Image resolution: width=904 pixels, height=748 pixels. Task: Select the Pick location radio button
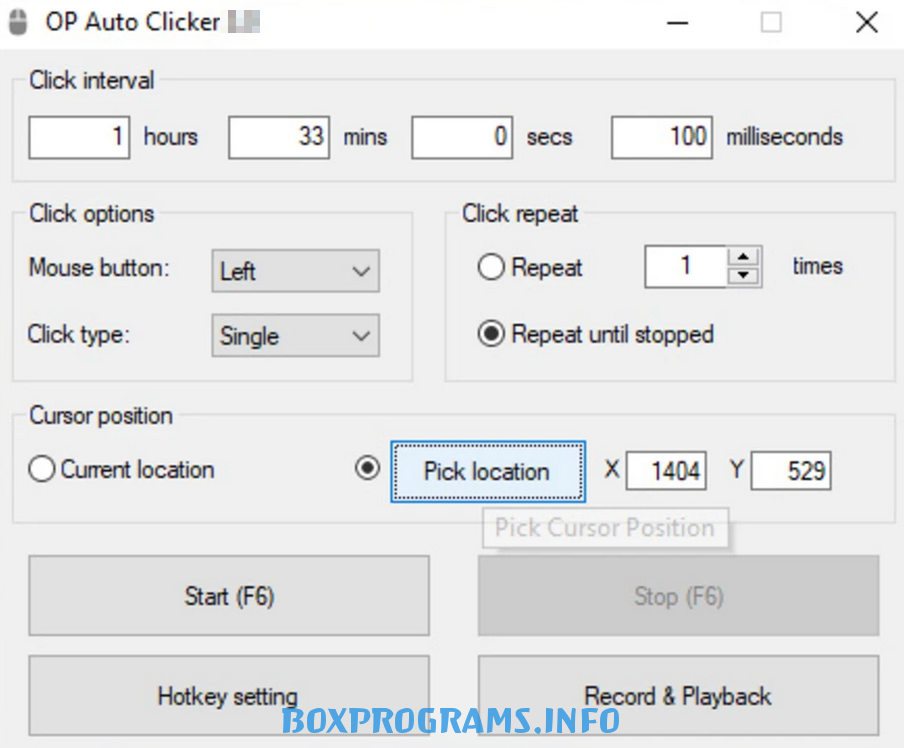pos(368,469)
